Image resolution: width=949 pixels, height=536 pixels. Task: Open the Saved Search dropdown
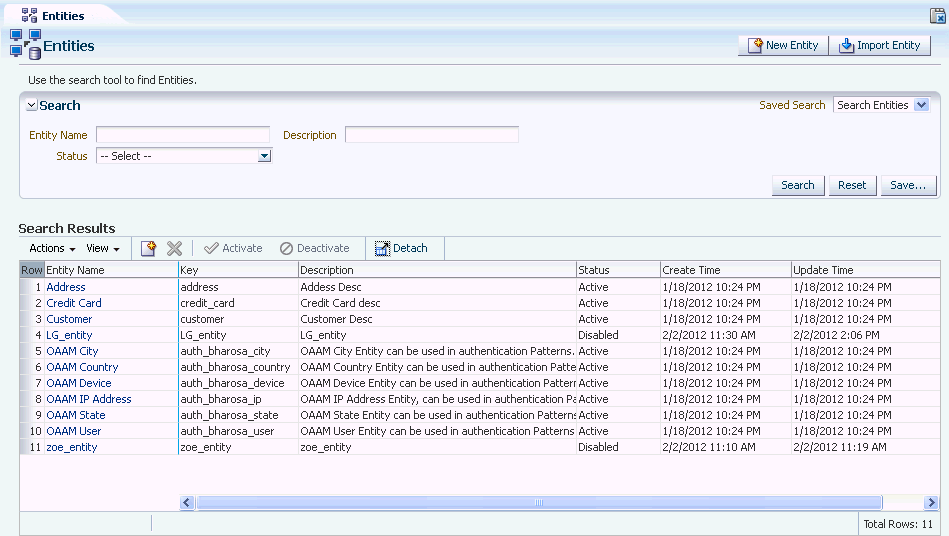(922, 105)
